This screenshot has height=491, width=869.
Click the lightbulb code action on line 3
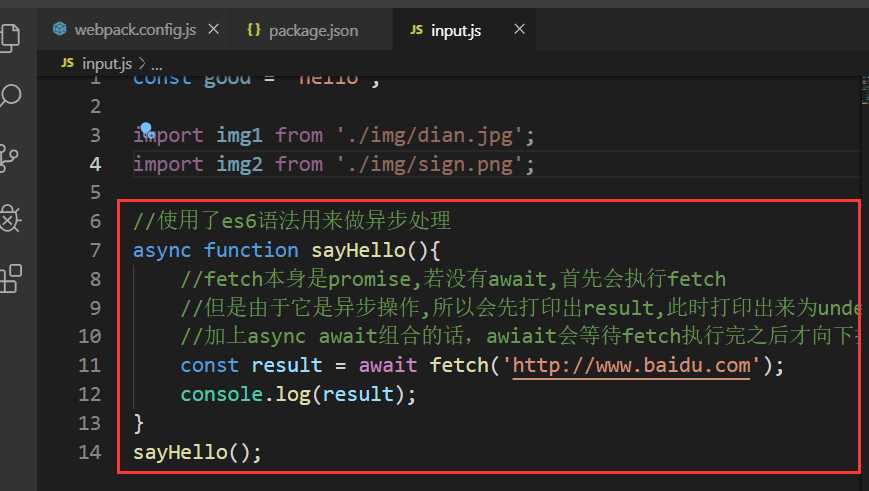(x=146, y=130)
